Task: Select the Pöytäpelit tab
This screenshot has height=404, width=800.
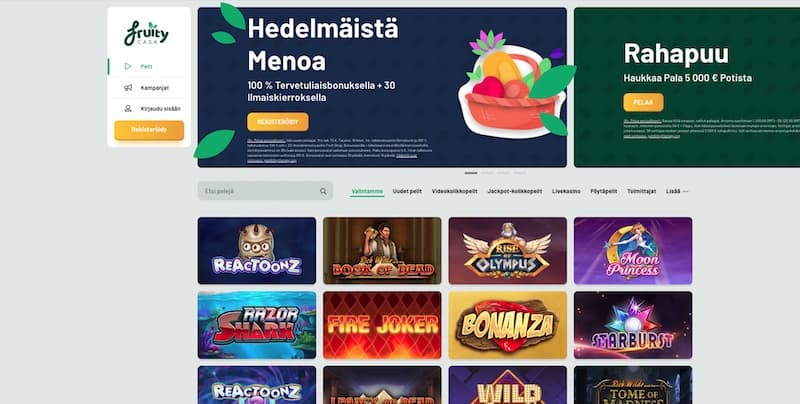Action: 604,191
